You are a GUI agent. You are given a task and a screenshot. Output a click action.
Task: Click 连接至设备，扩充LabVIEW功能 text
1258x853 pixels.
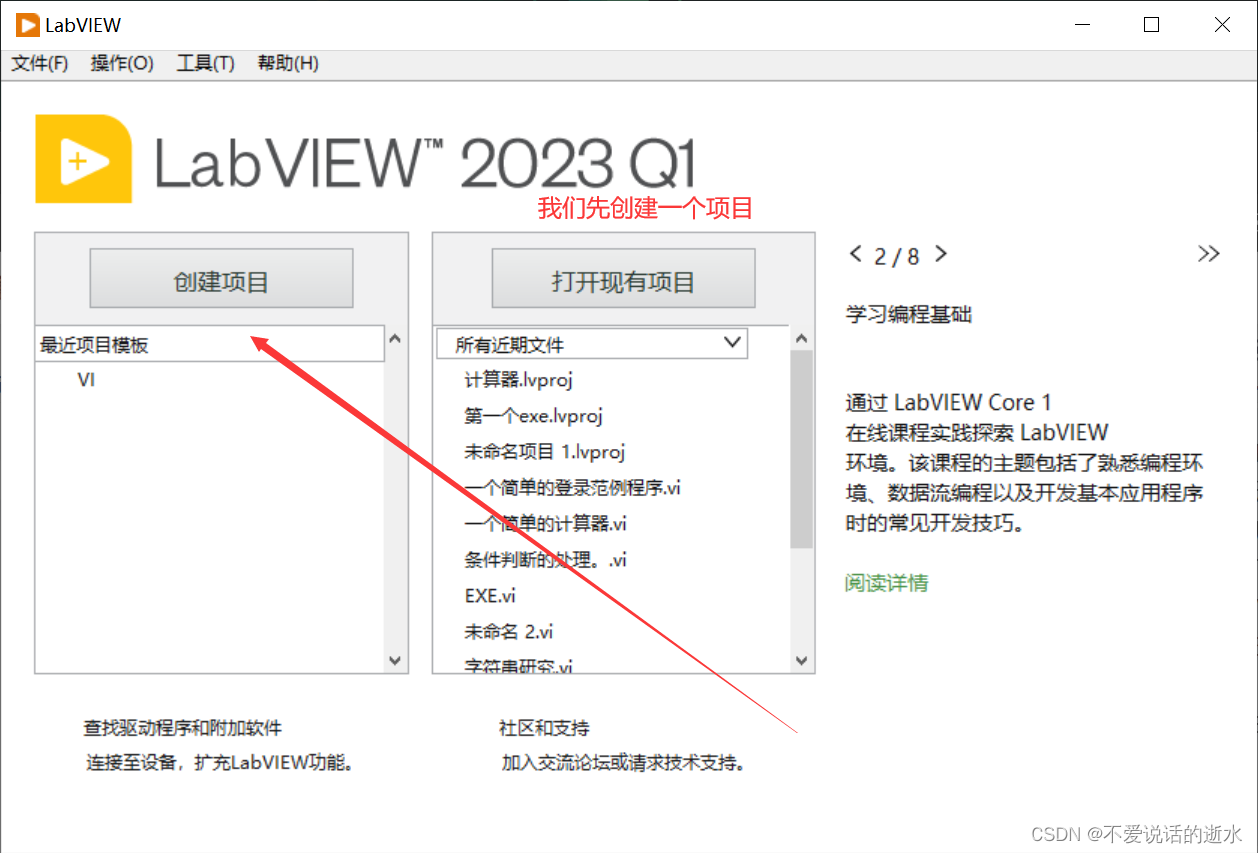click(219, 762)
